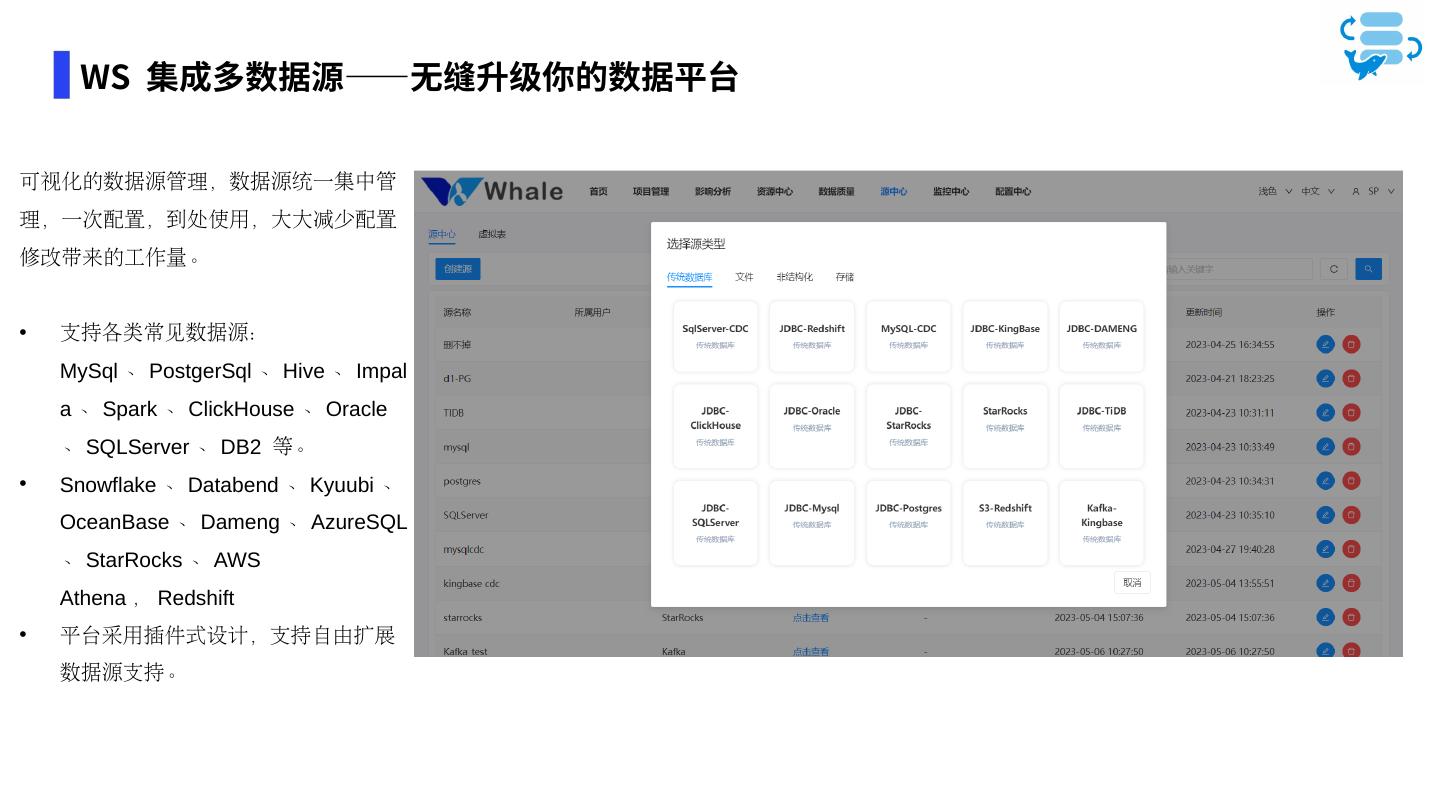Click the 更新时间 column header
The image size is (1440, 810).
(x=1204, y=312)
